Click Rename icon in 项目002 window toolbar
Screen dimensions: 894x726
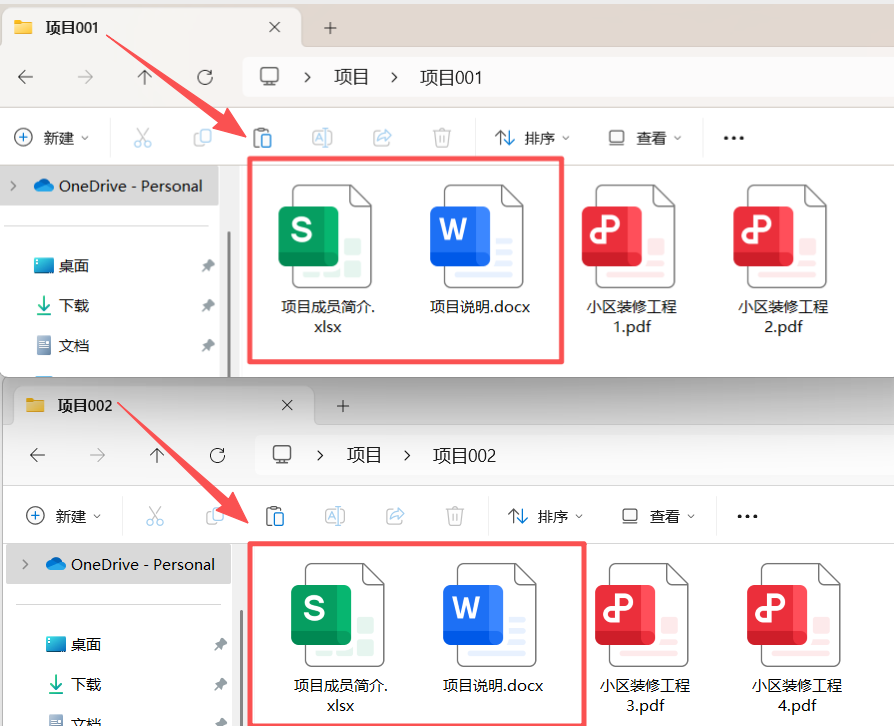point(335,516)
